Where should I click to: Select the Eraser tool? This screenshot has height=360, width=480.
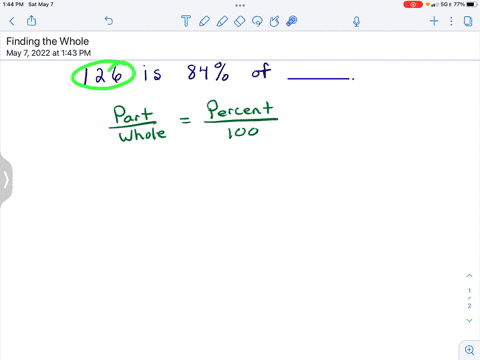240,21
